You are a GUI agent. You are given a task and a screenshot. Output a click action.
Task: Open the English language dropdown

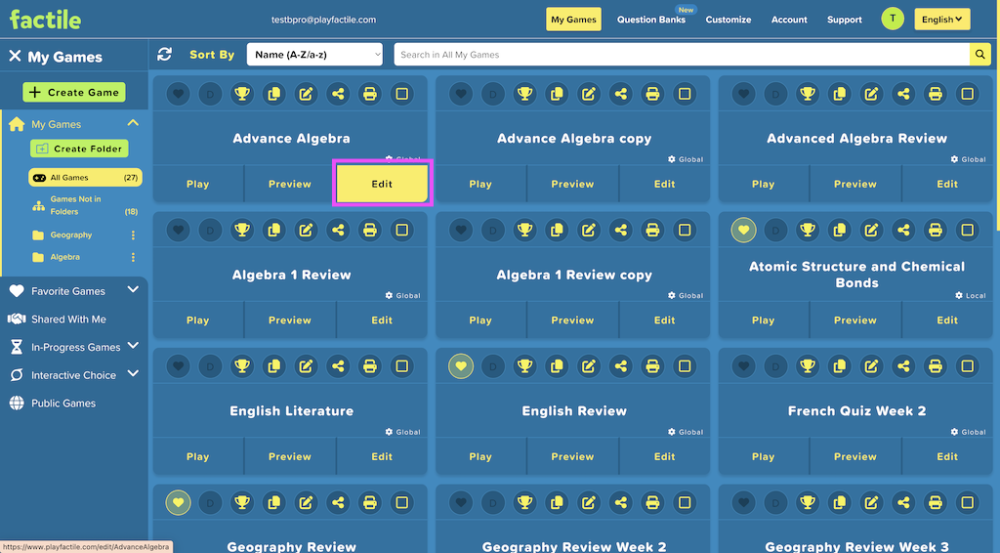(942, 19)
